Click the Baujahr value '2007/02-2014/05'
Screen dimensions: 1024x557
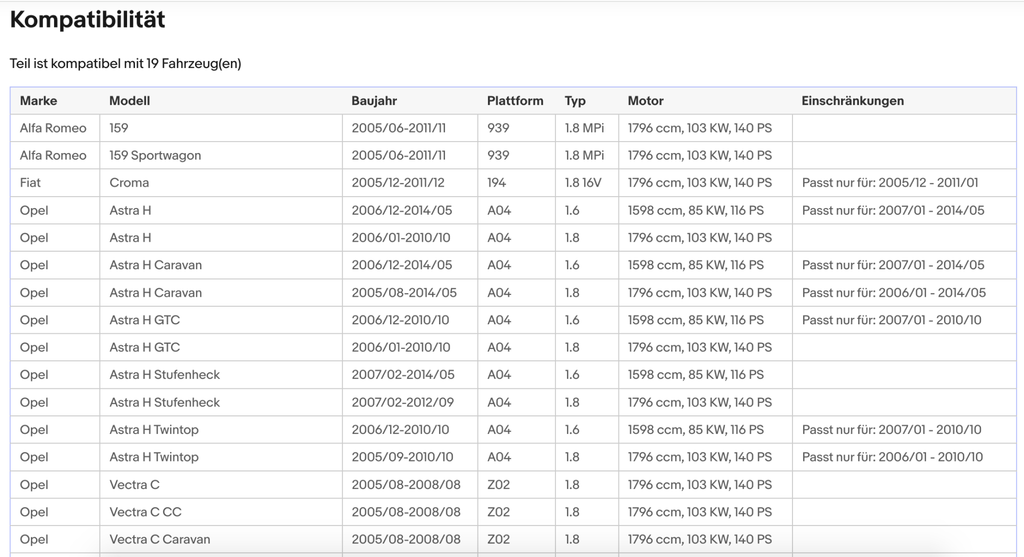pyautogui.click(x=403, y=375)
